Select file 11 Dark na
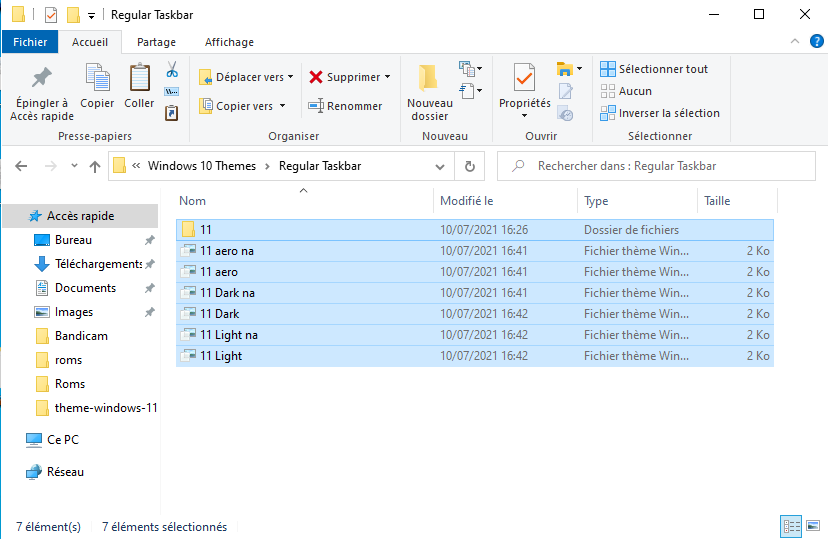The width and height of the screenshot is (829, 539). pos(475,293)
